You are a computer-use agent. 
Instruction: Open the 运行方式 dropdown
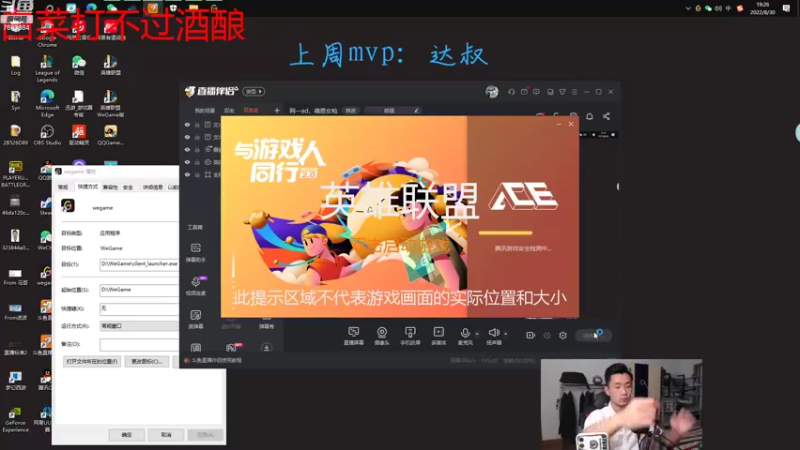pyautogui.click(x=139, y=326)
